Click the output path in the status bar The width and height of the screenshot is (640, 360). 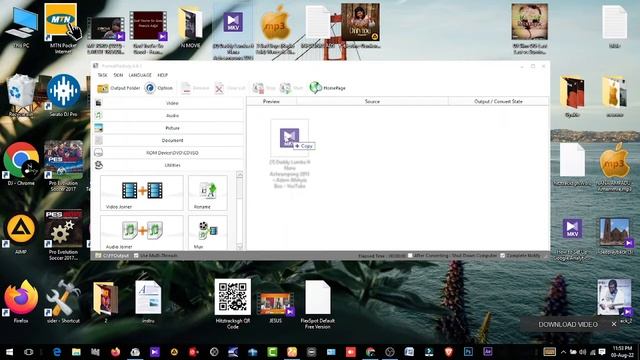[x=112, y=256]
